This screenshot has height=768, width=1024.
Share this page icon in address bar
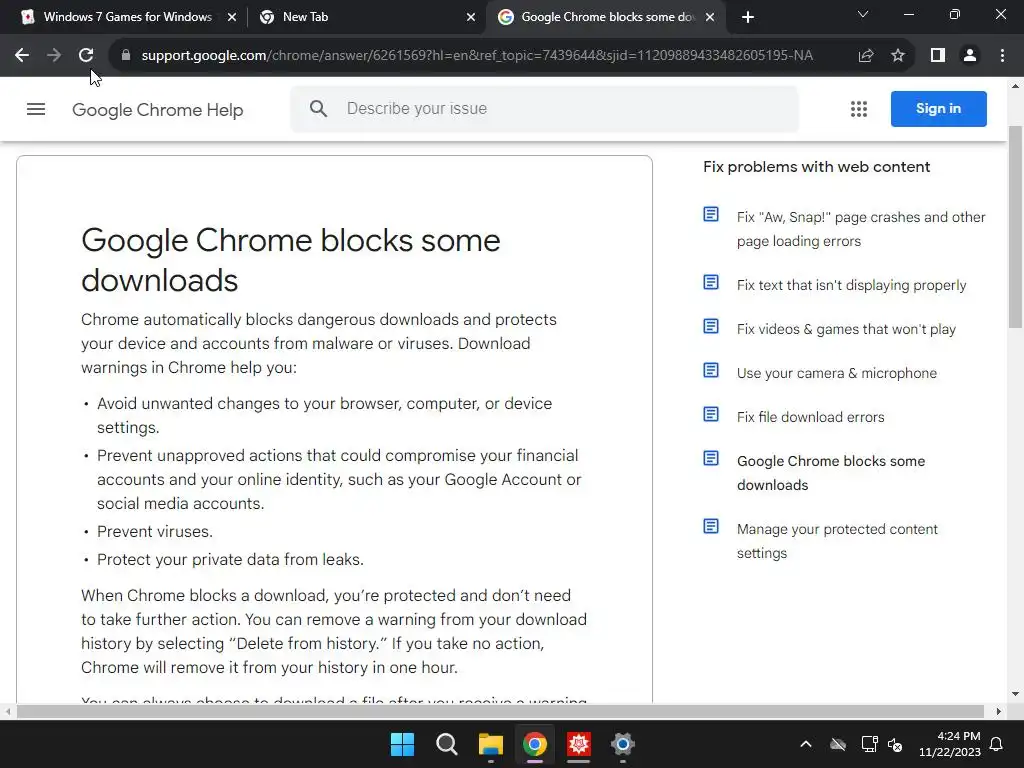[866, 56]
